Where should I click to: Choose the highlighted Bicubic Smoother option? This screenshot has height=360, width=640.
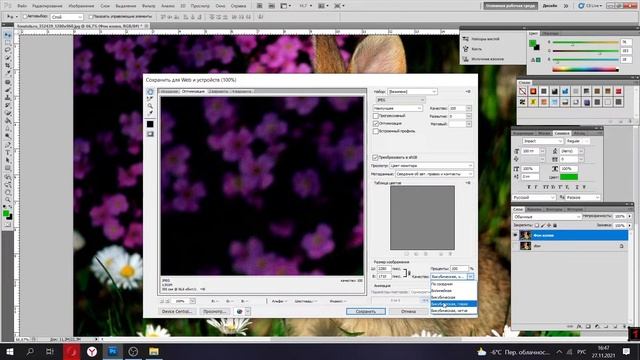tap(453, 304)
